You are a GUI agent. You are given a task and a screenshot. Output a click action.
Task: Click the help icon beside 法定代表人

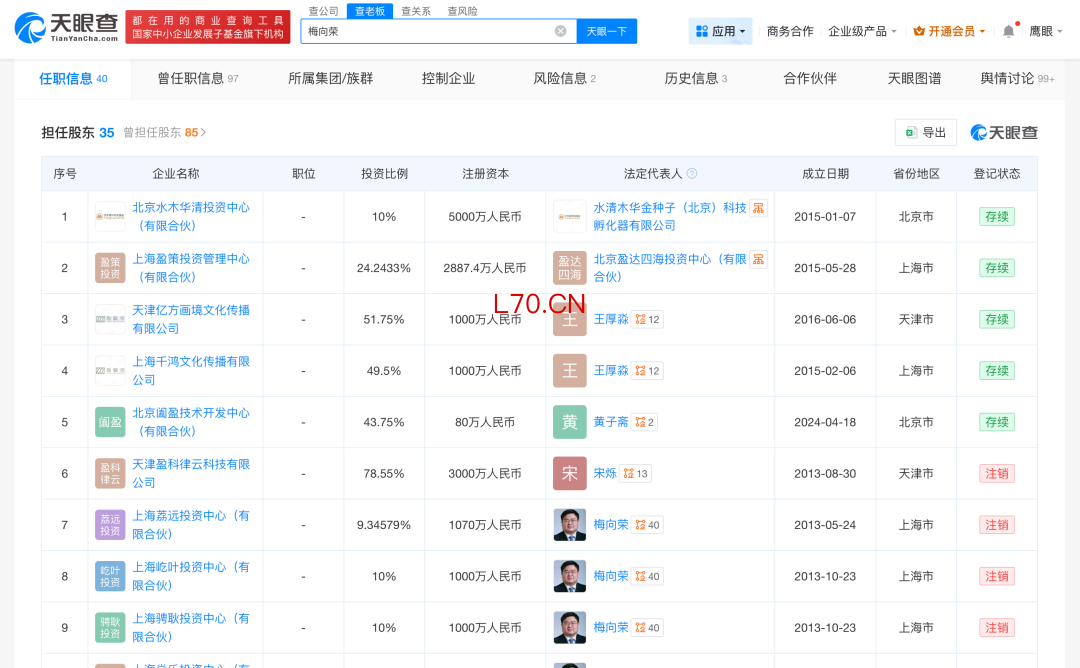692,174
